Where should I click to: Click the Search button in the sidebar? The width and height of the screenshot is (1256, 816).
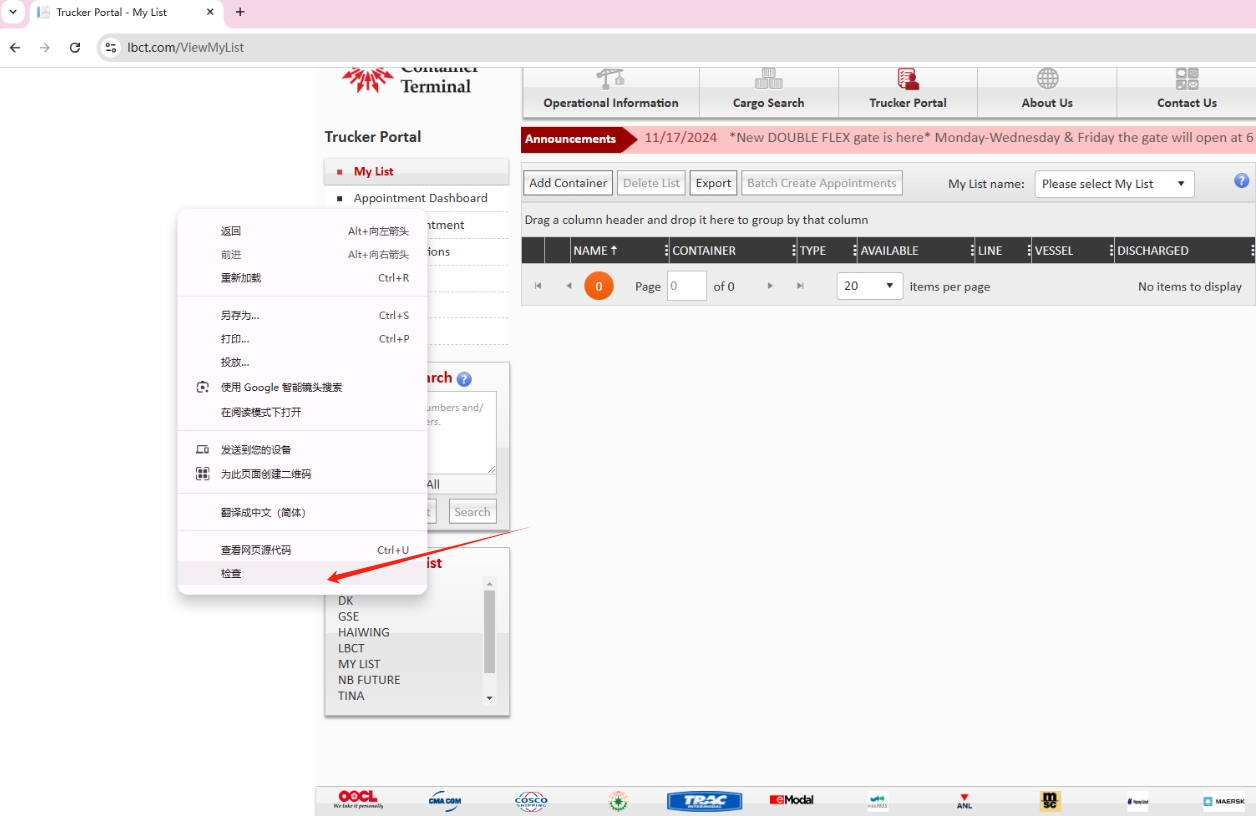(x=472, y=512)
